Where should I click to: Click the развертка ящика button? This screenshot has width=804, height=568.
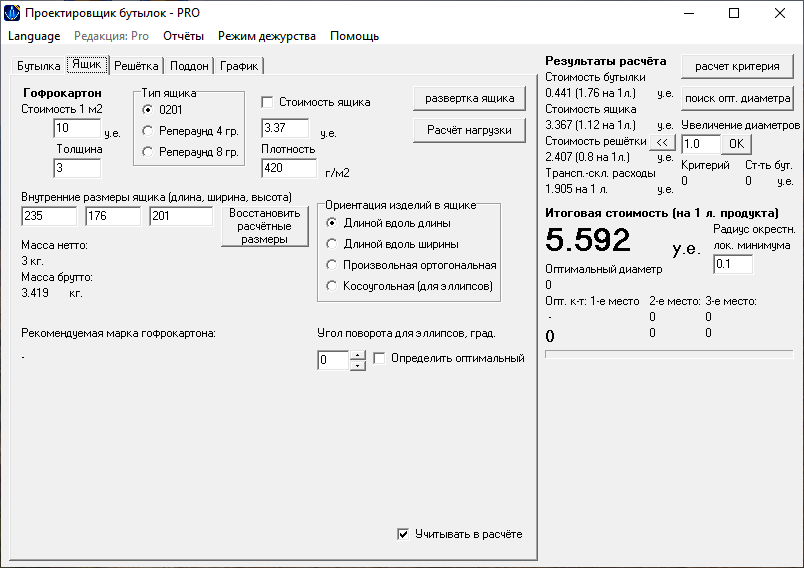pos(469,98)
